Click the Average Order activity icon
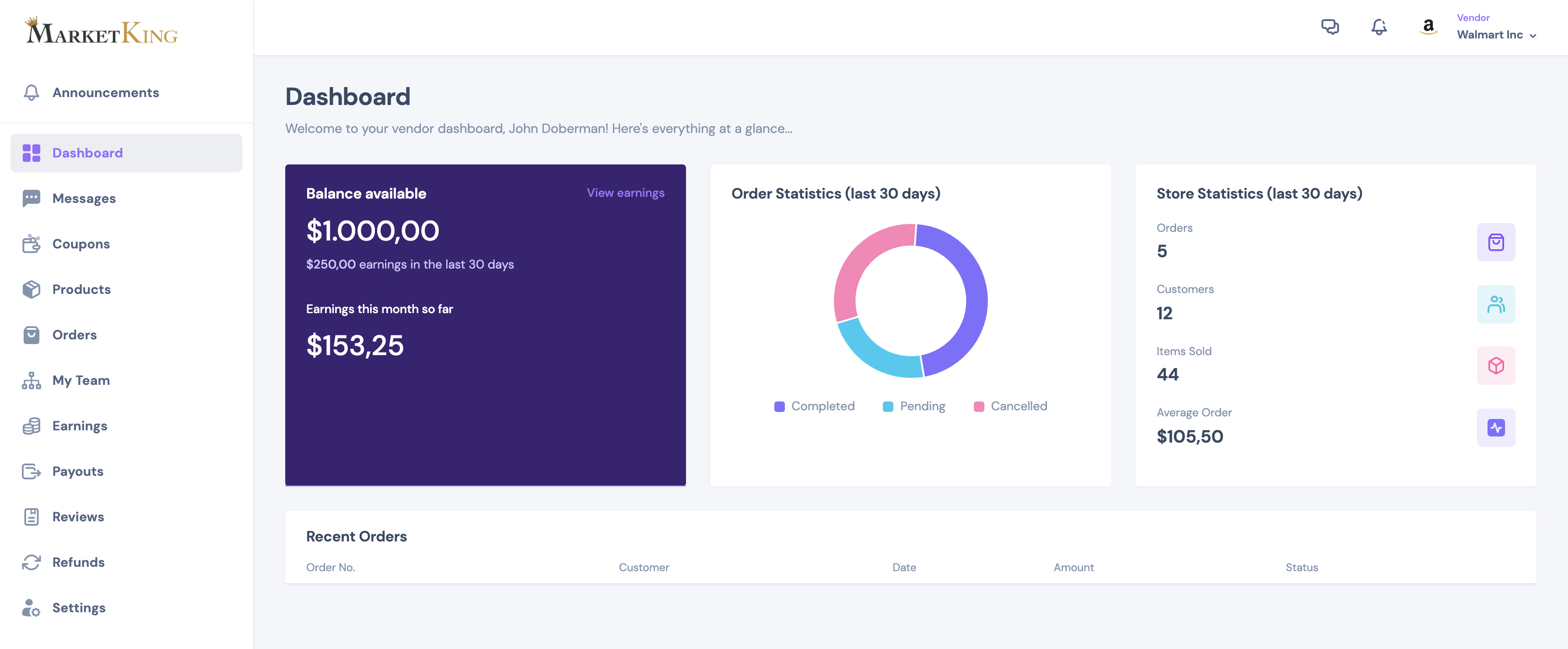Screen dimensions: 1568x649 tap(1496, 427)
